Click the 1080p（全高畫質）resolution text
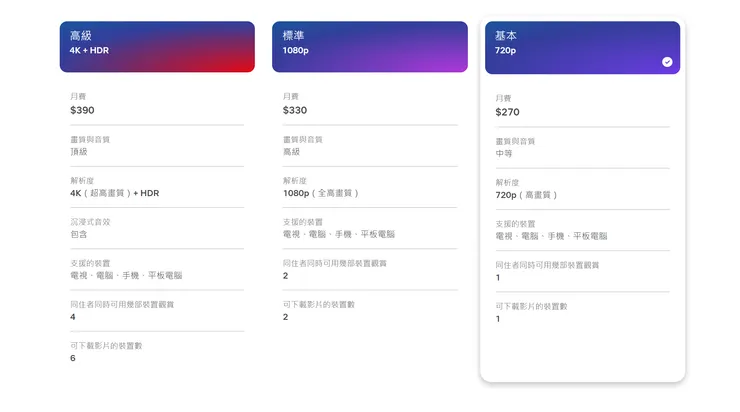Image resolution: width=740 pixels, height=412 pixels. pyautogui.click(x=321, y=193)
